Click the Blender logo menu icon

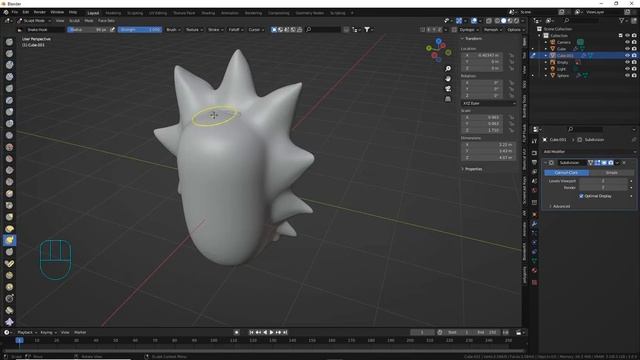click(x=6, y=13)
